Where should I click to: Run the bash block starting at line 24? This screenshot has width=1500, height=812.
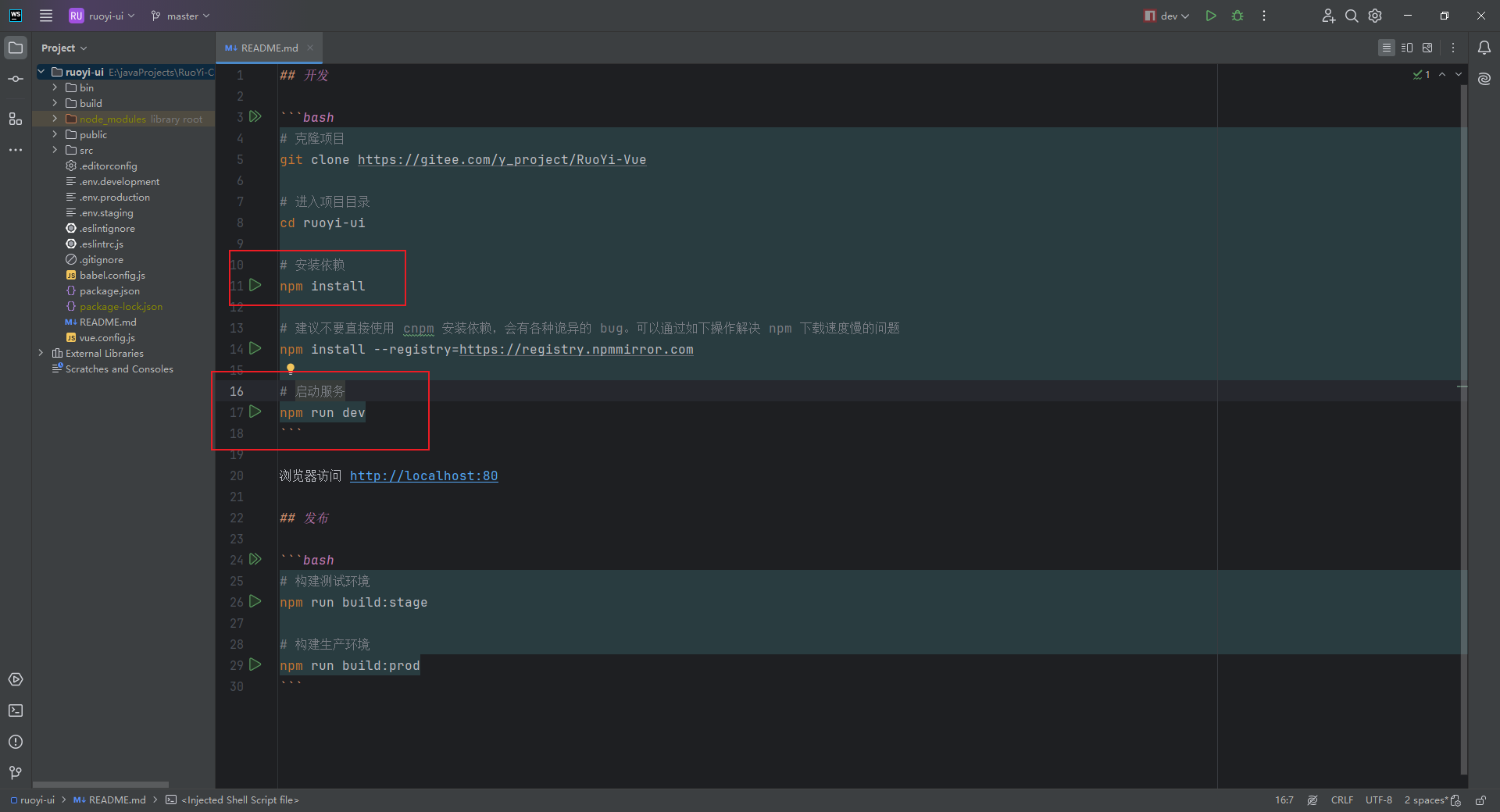pyautogui.click(x=255, y=559)
